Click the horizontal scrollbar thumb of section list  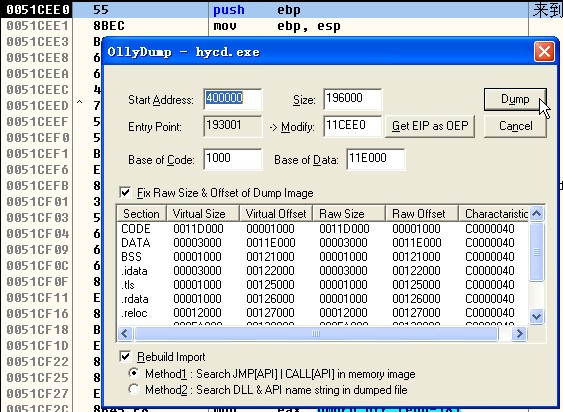pyautogui.click(x=316, y=334)
